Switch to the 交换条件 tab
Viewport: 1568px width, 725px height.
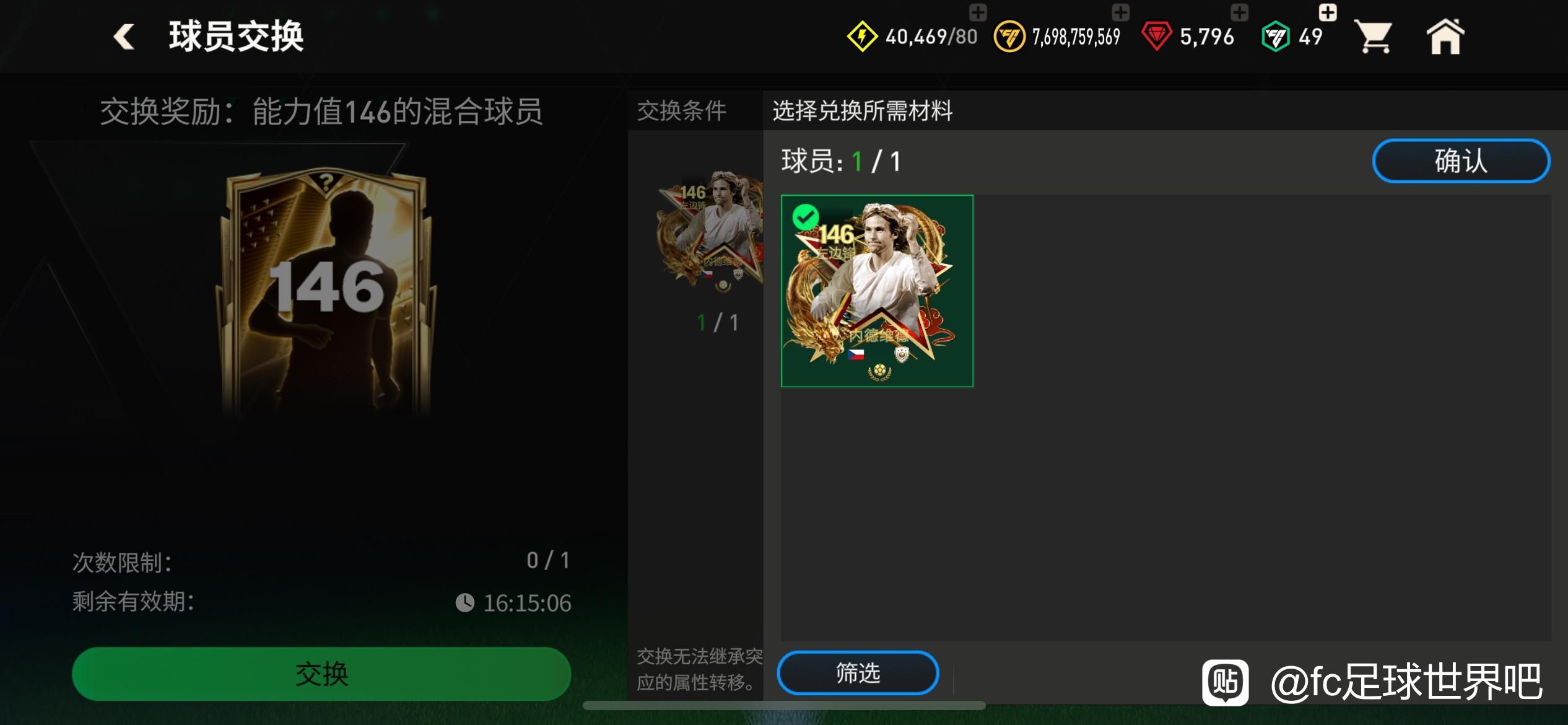tap(682, 111)
